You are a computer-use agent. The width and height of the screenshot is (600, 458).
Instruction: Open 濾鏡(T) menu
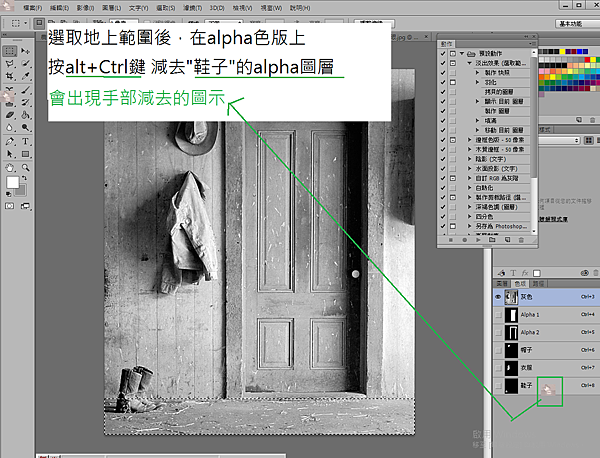[x=192, y=8]
